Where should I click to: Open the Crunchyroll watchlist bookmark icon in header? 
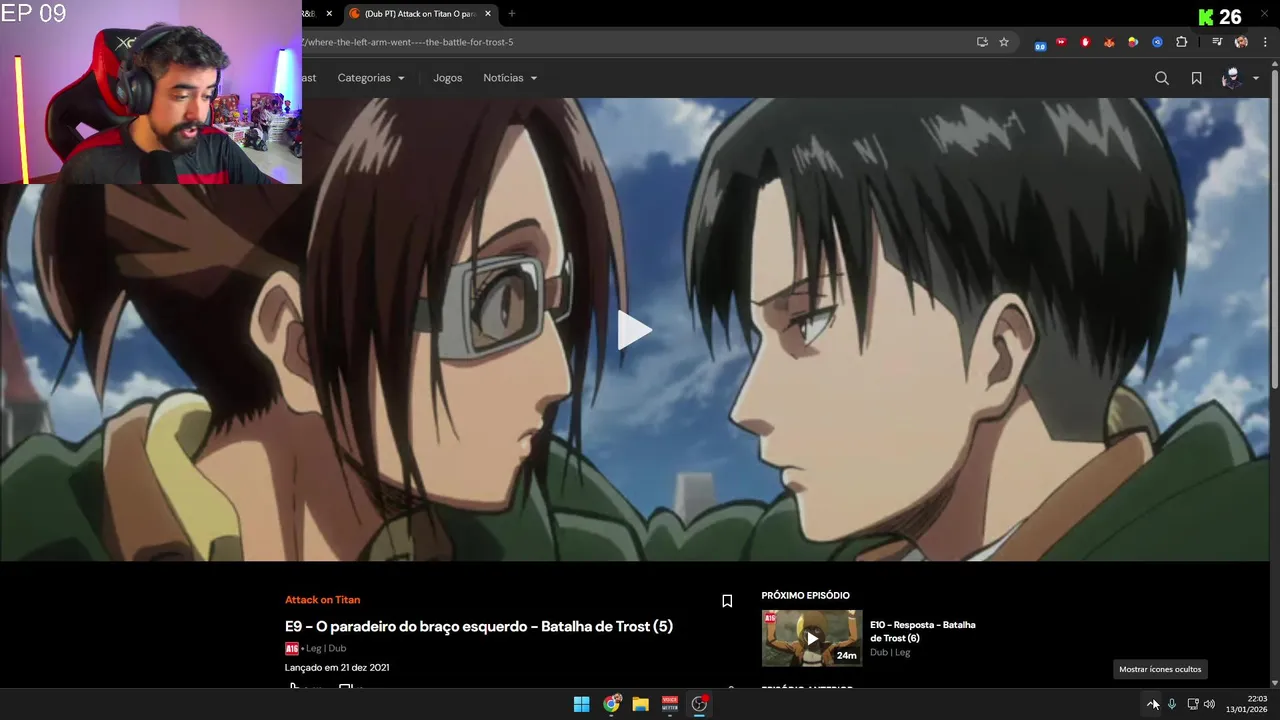1196,78
